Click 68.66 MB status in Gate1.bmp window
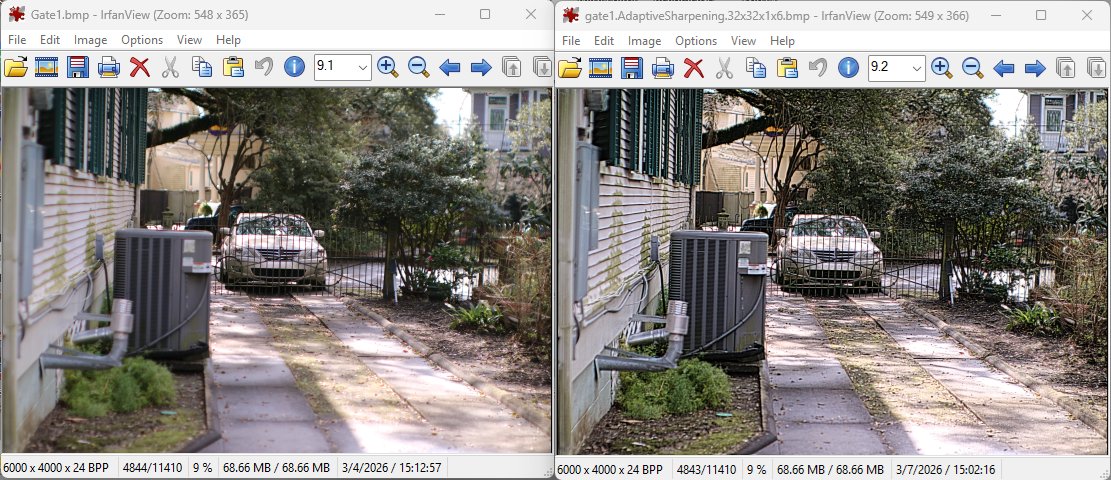 pyautogui.click(x=276, y=468)
